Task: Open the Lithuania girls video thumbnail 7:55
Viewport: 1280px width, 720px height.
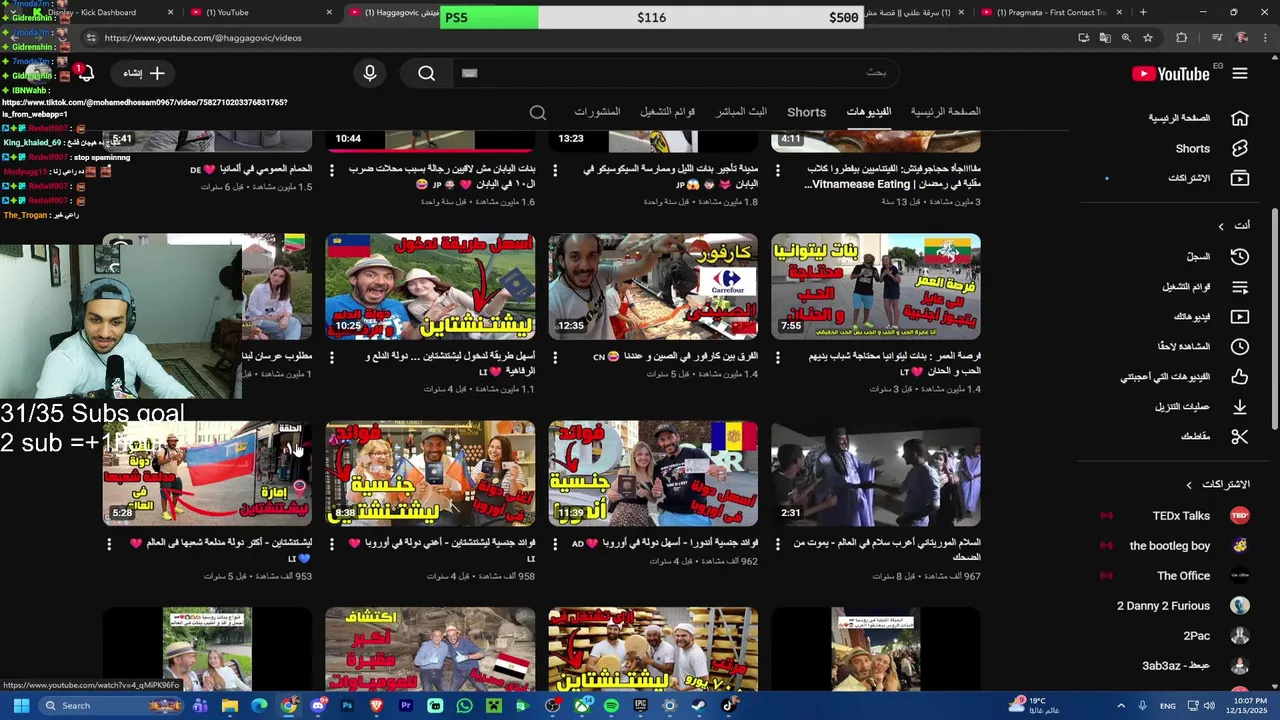Action: 876,287
